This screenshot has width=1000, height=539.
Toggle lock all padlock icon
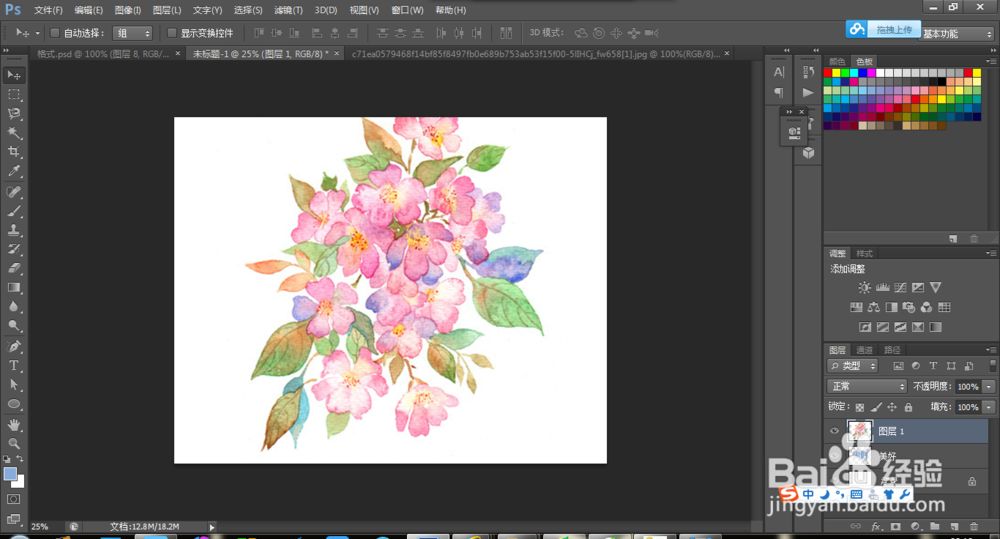[x=908, y=407]
